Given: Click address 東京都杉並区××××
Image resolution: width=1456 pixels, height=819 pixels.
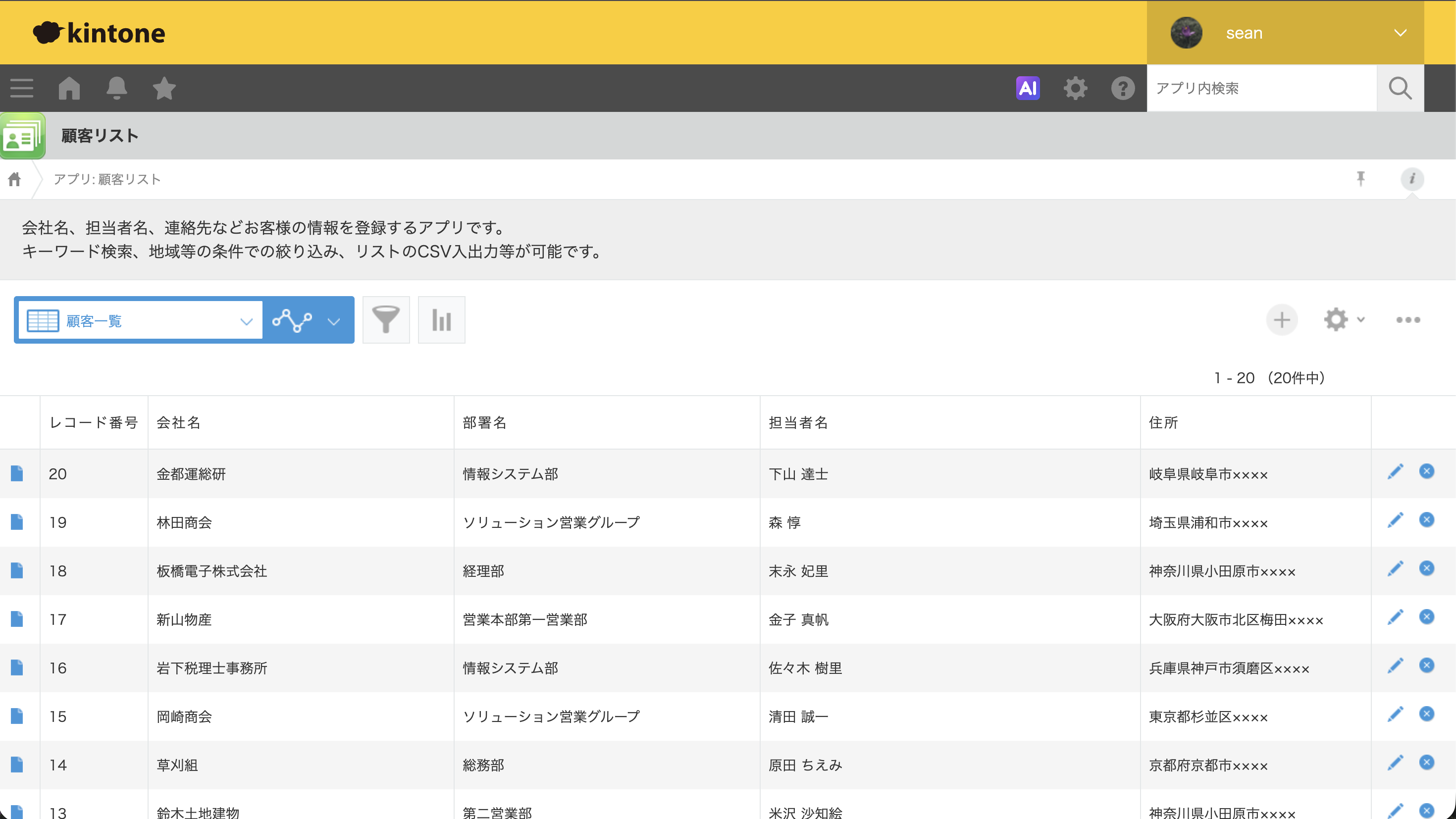Looking at the screenshot, I should coord(1208,717).
